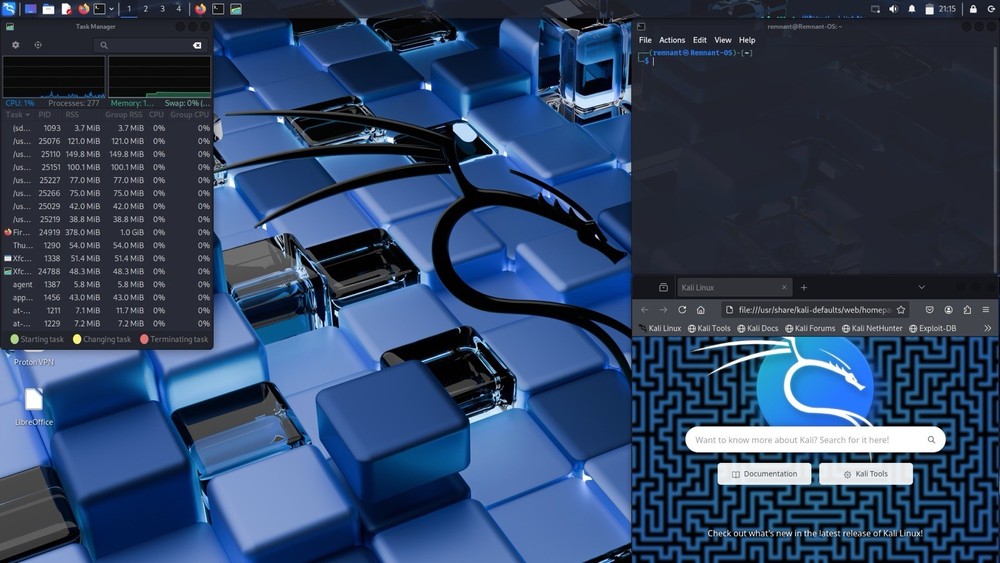The image size is (1000, 563).
Task: Open the Firefox hamburger application menu
Action: pyautogui.click(x=985, y=310)
